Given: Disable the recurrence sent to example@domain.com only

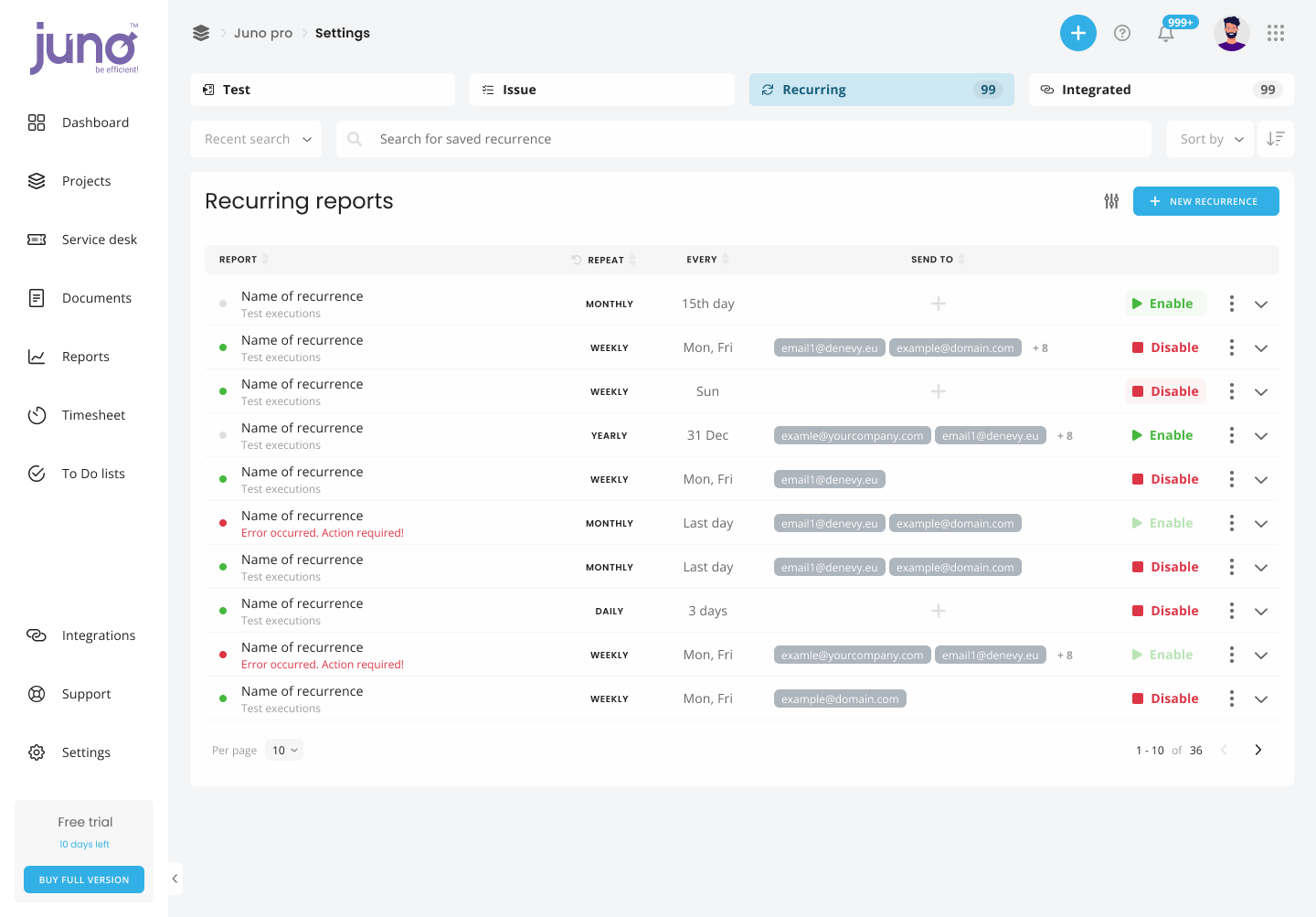Looking at the screenshot, I should [x=1165, y=698].
